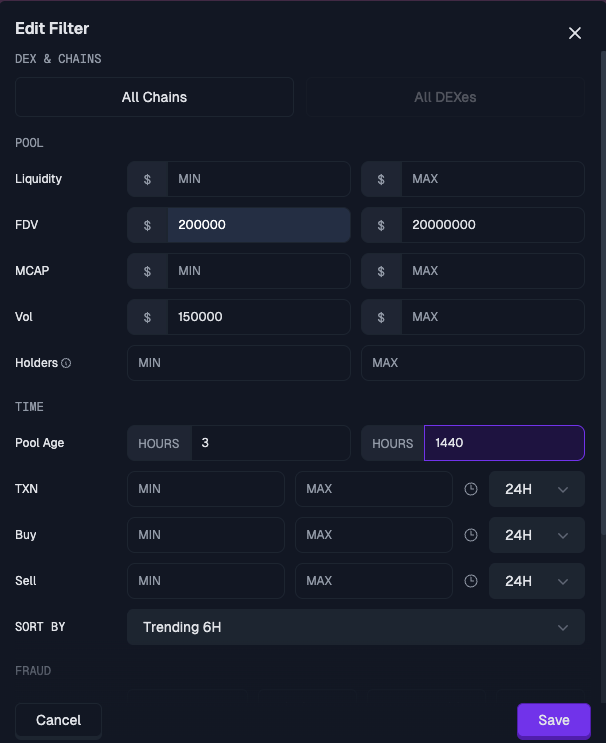Click the dialog's vertical scrollbar
Viewport: 606px width, 743px height.
pyautogui.click(x=603, y=294)
